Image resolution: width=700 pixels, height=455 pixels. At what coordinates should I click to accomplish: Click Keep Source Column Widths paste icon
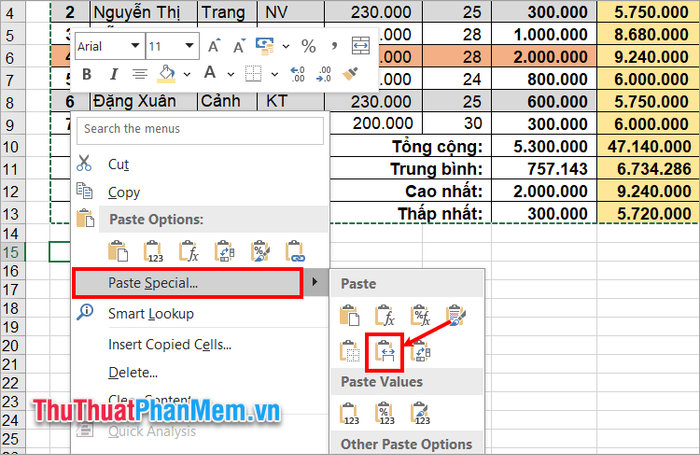(385, 351)
